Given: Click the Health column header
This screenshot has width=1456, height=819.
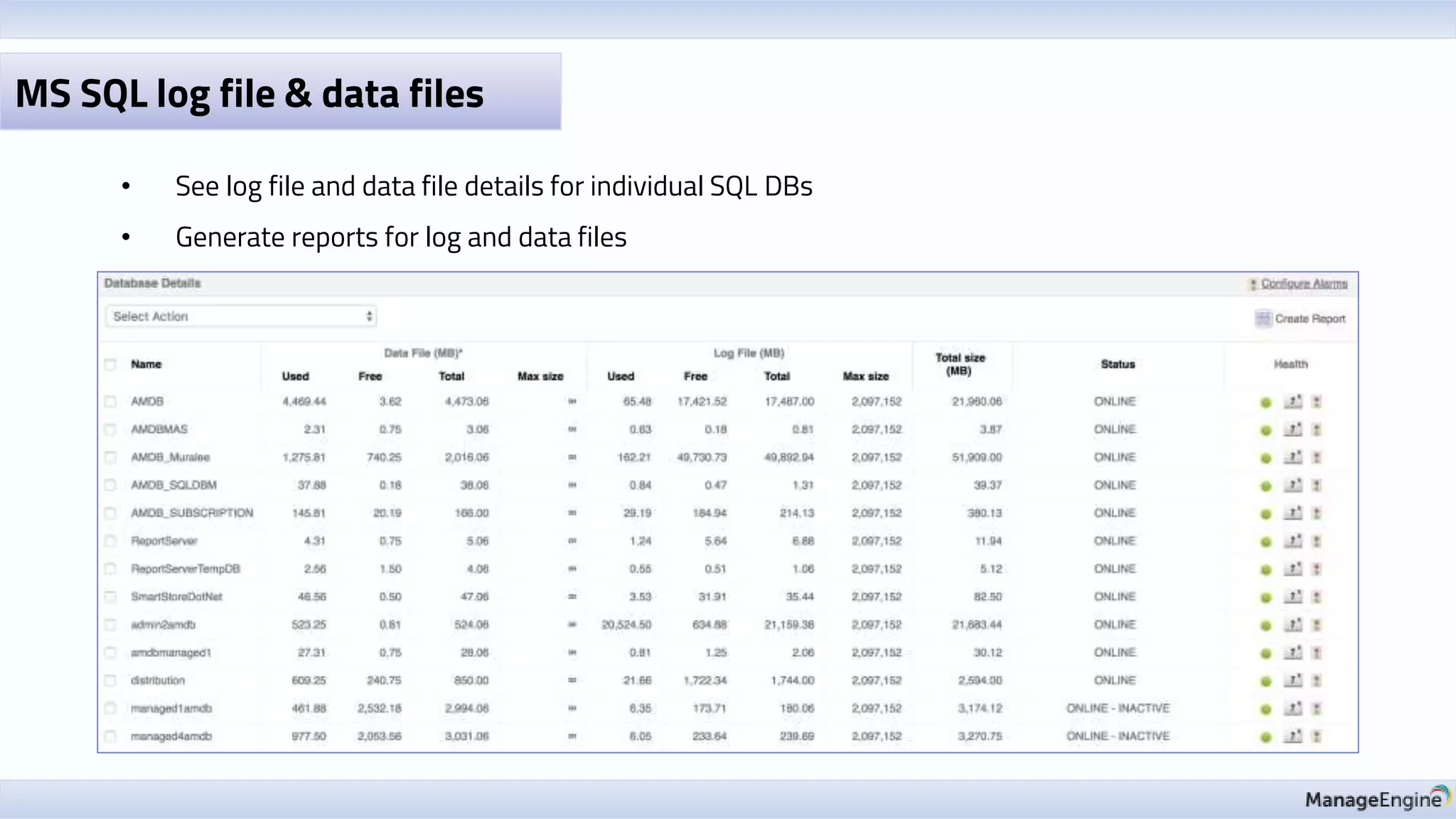Looking at the screenshot, I should coord(1290,364).
